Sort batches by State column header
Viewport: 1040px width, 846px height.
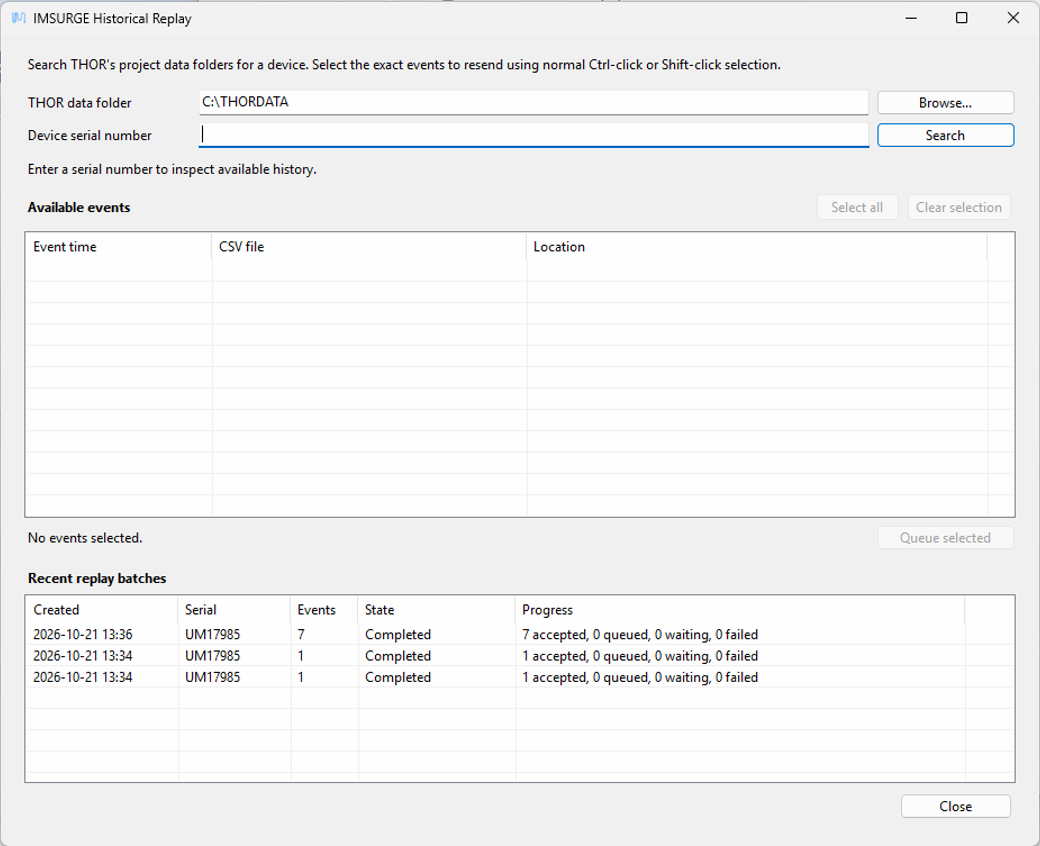click(436, 610)
